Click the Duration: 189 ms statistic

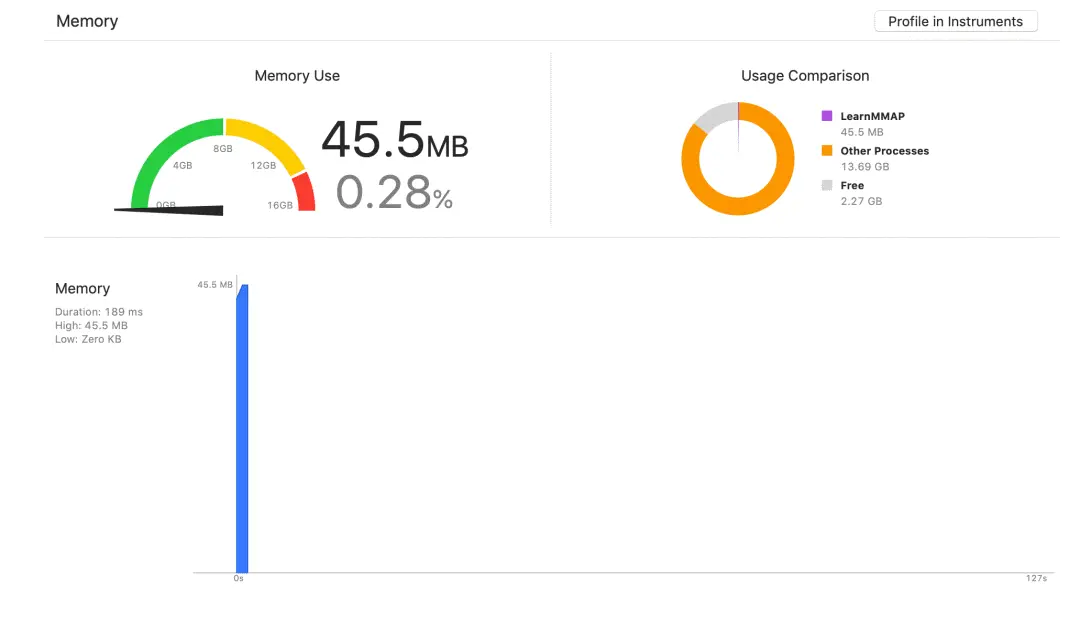point(99,312)
